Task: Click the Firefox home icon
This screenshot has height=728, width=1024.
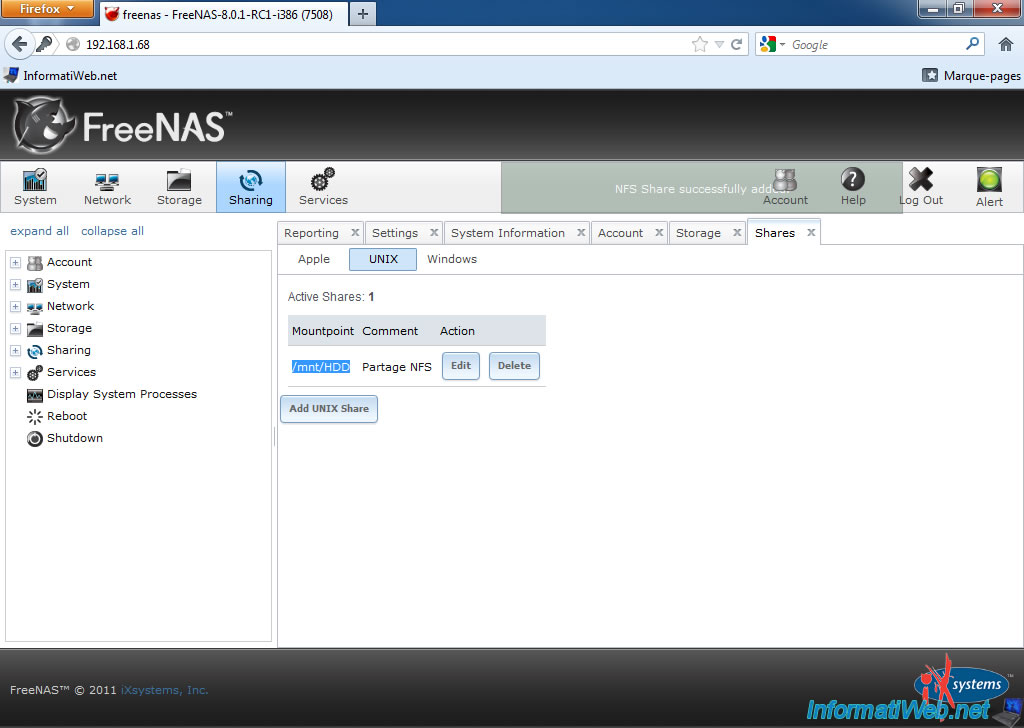Action: tap(1006, 44)
